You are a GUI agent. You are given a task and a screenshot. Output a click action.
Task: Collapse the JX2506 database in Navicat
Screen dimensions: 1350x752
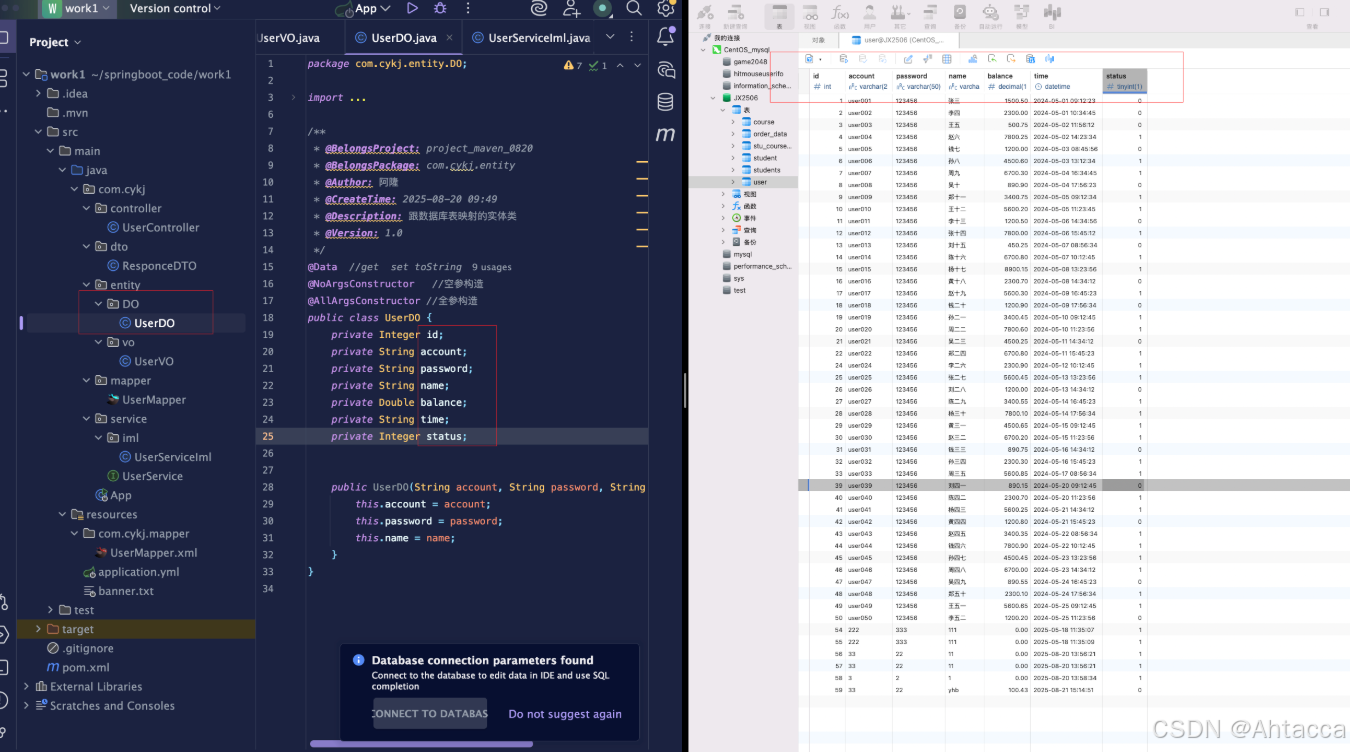point(713,98)
